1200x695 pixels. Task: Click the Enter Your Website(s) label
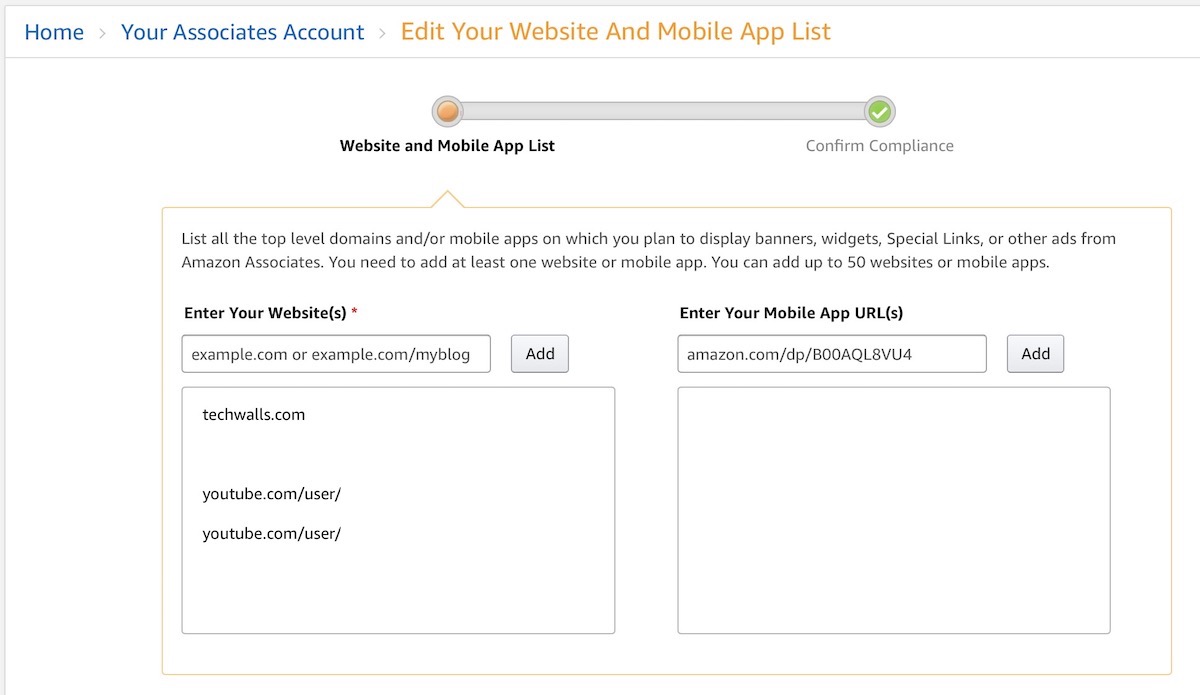[x=265, y=313]
